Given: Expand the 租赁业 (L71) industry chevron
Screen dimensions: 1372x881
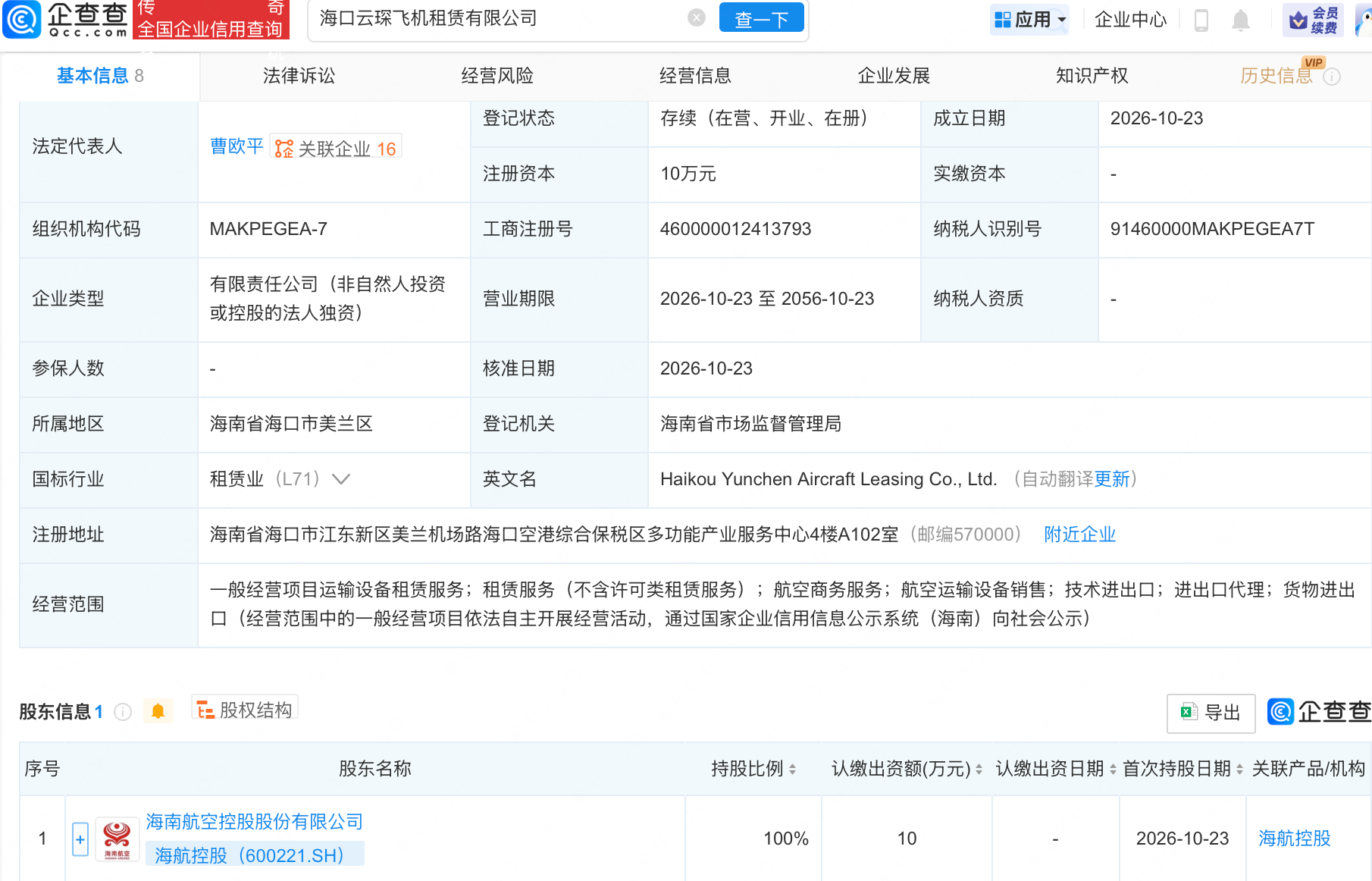Looking at the screenshot, I should click(x=341, y=479).
